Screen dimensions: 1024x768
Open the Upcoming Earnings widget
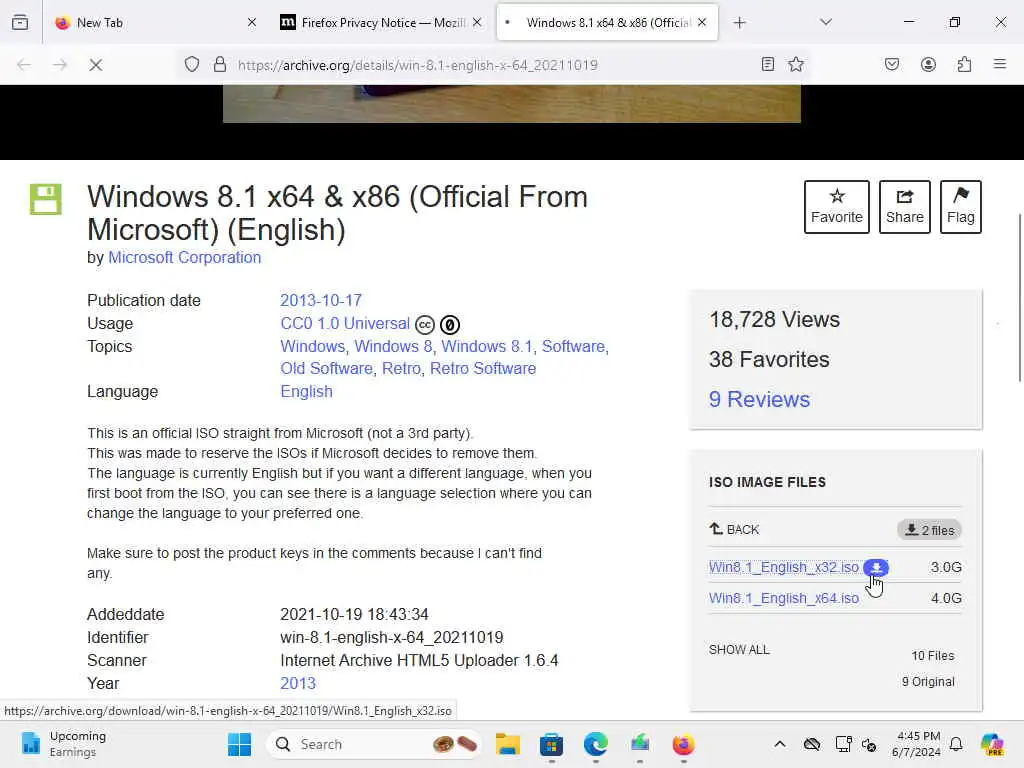click(63, 744)
